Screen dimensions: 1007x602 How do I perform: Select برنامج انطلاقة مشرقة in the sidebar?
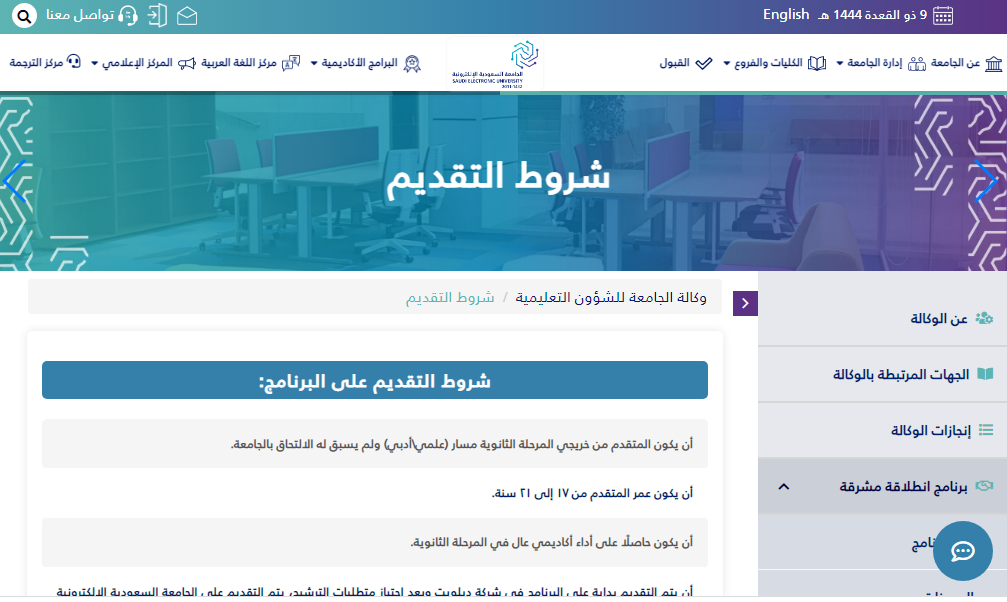903,486
